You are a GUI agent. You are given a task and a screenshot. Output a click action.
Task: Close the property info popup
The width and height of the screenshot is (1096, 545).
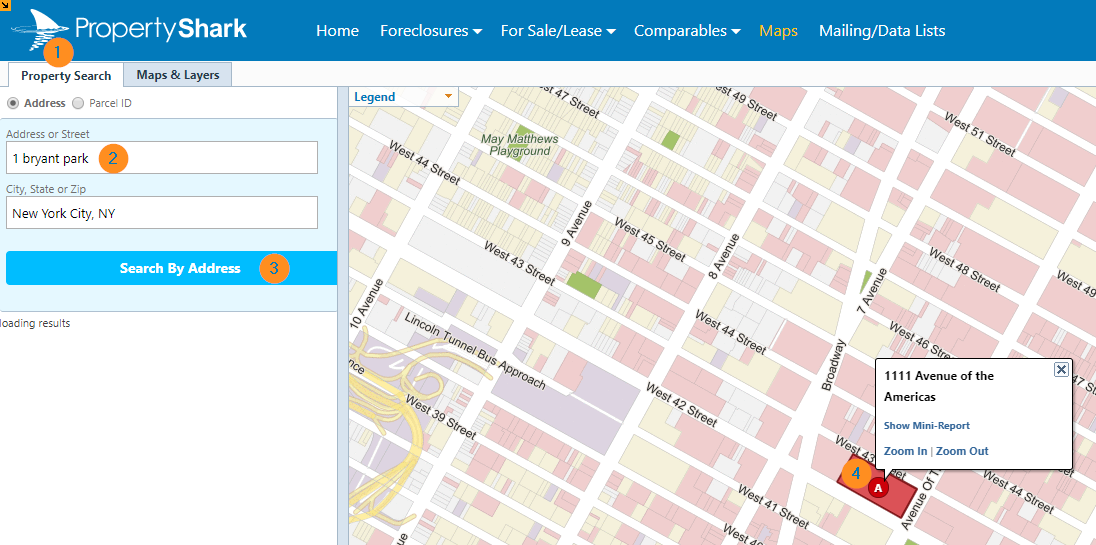pyautogui.click(x=1061, y=370)
